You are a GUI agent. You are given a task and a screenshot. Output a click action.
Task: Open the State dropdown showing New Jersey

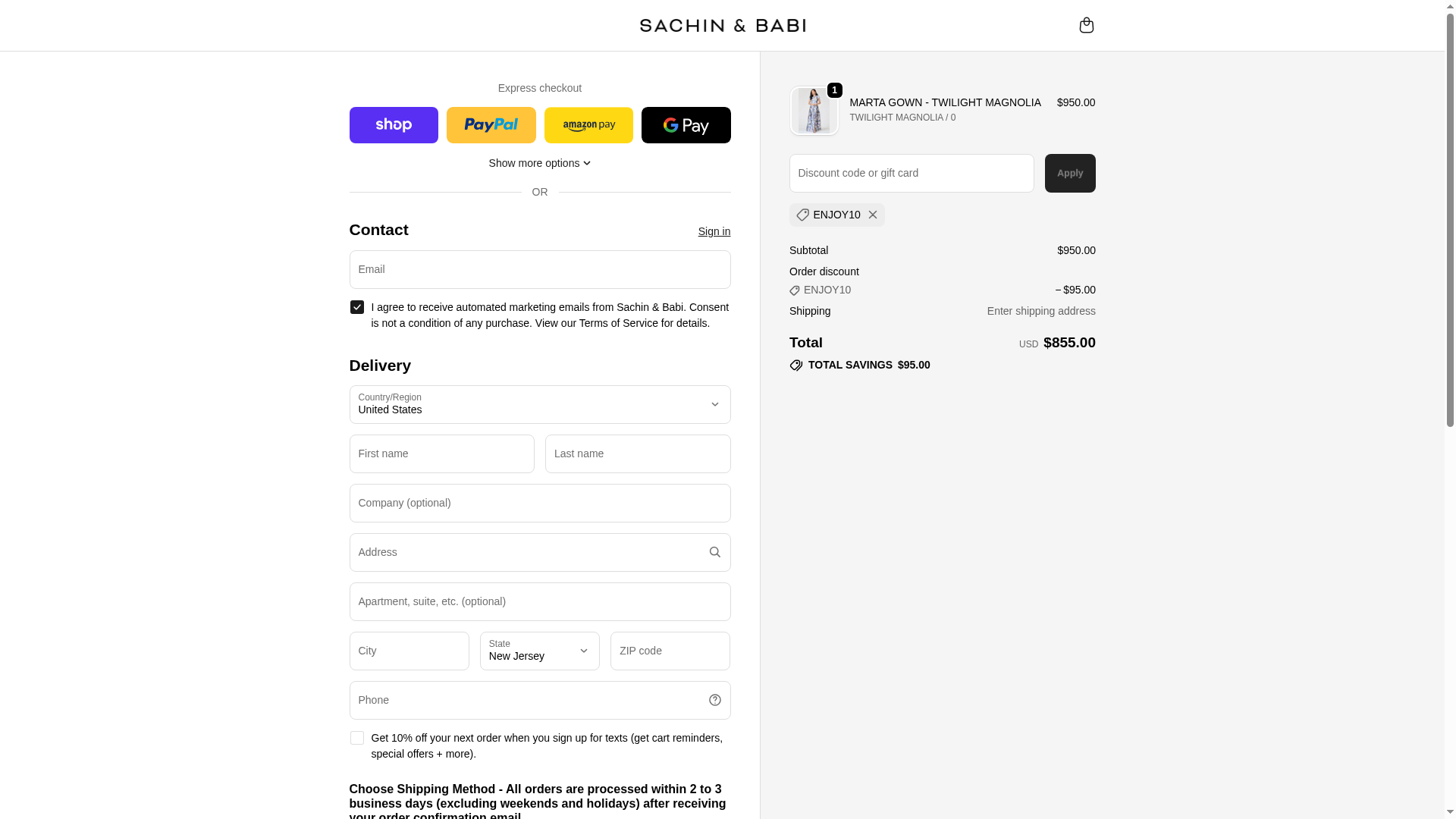tap(539, 651)
